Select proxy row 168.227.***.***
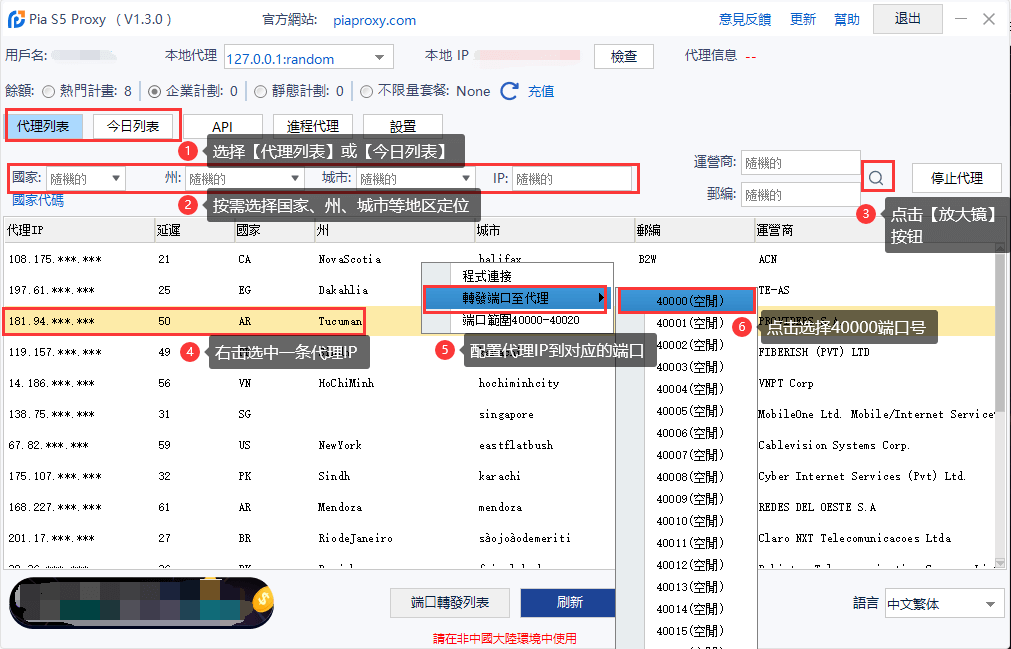The width and height of the screenshot is (1011, 649). click(x=500, y=507)
